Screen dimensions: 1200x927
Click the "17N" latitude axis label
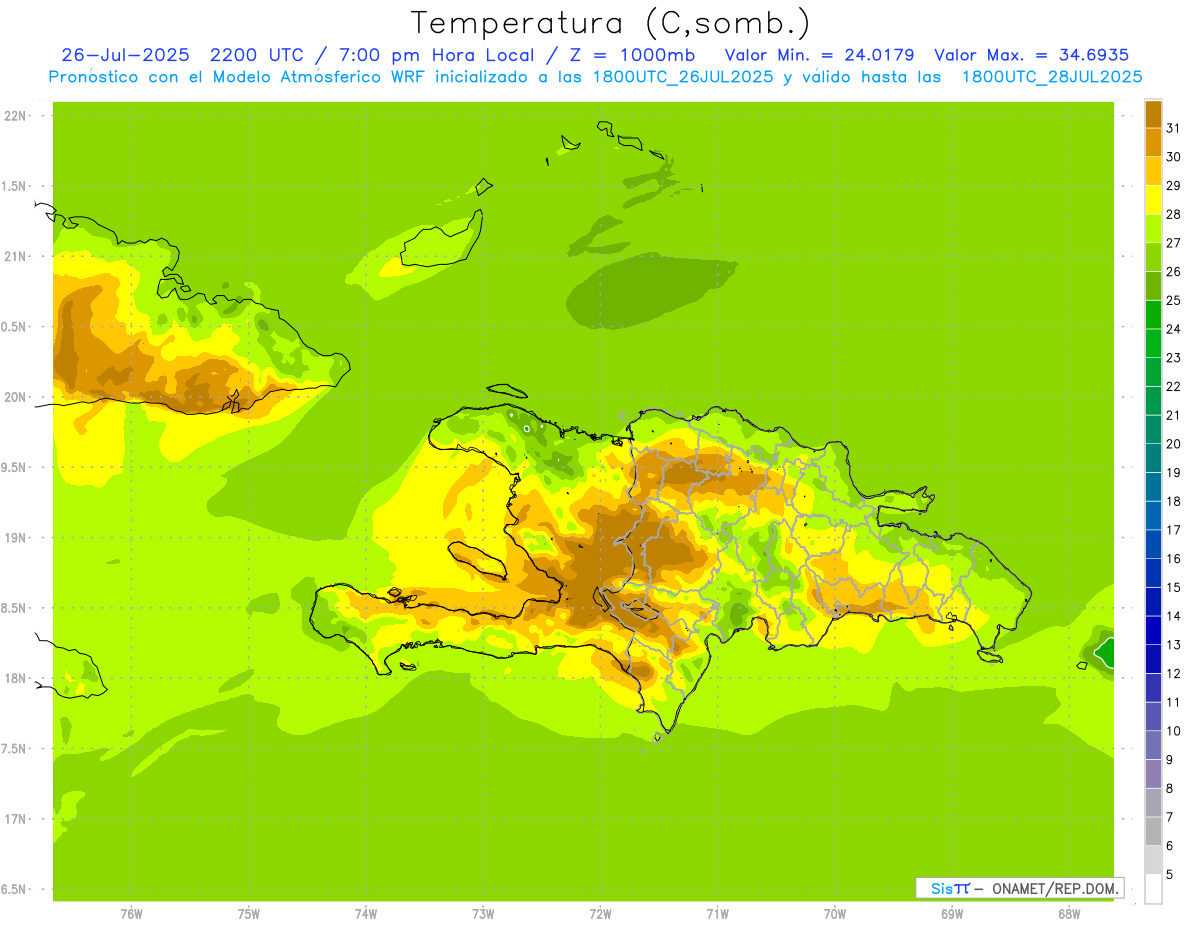15,819
